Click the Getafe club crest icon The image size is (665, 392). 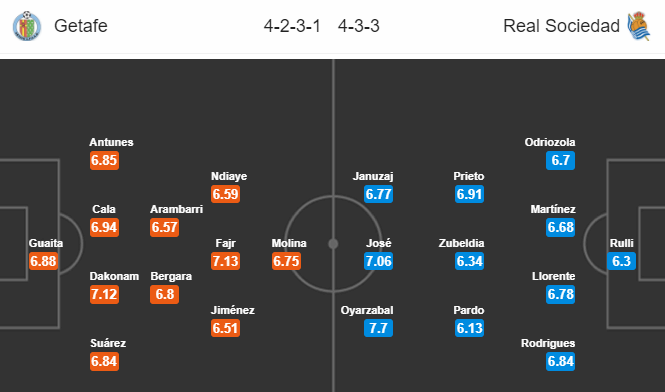coord(27,26)
